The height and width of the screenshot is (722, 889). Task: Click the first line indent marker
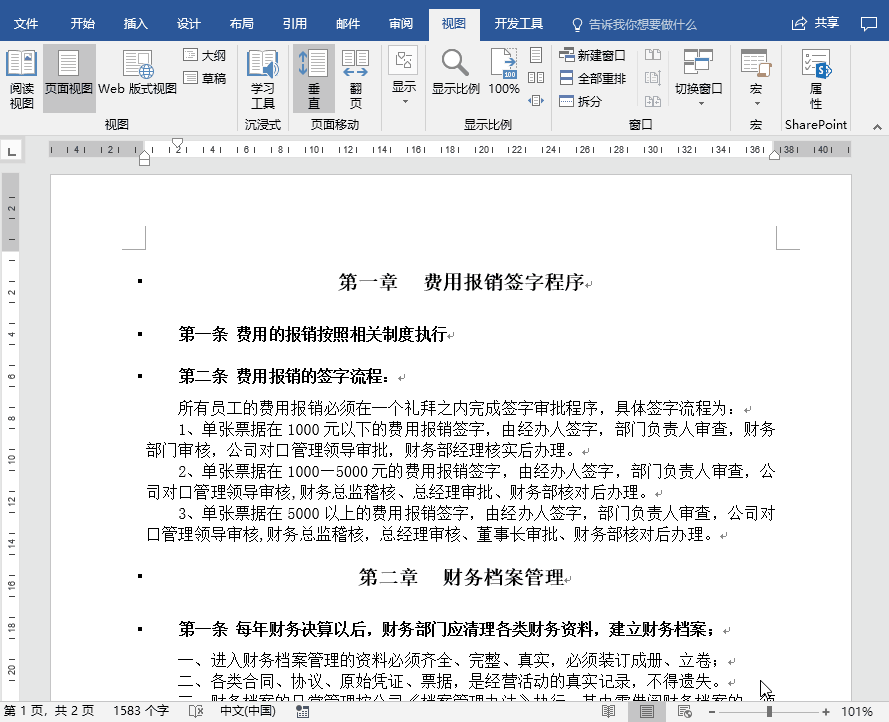click(x=177, y=143)
